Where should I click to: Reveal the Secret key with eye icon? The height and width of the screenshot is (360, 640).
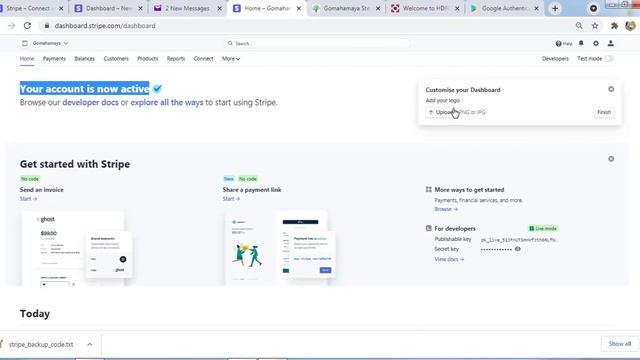[518, 249]
